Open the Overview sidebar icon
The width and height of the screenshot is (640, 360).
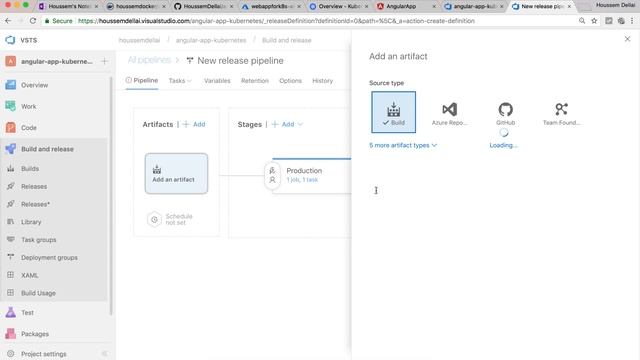click(11, 85)
